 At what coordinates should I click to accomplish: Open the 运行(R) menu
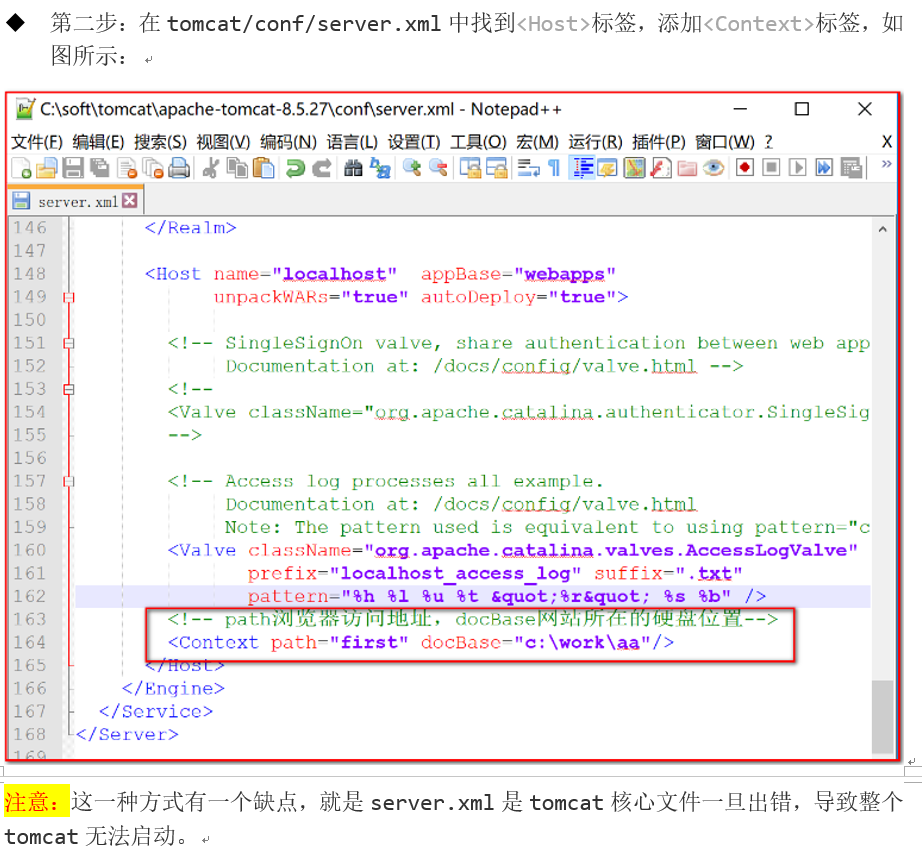click(595, 142)
